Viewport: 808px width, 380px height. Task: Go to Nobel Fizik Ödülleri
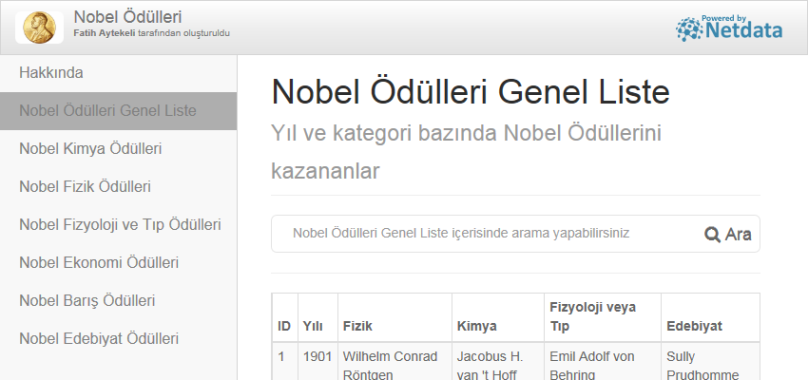(x=119, y=187)
